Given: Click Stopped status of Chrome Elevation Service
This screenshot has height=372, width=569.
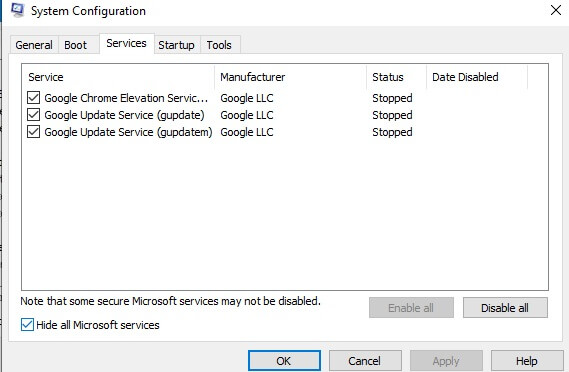Looking at the screenshot, I should click(392, 98).
